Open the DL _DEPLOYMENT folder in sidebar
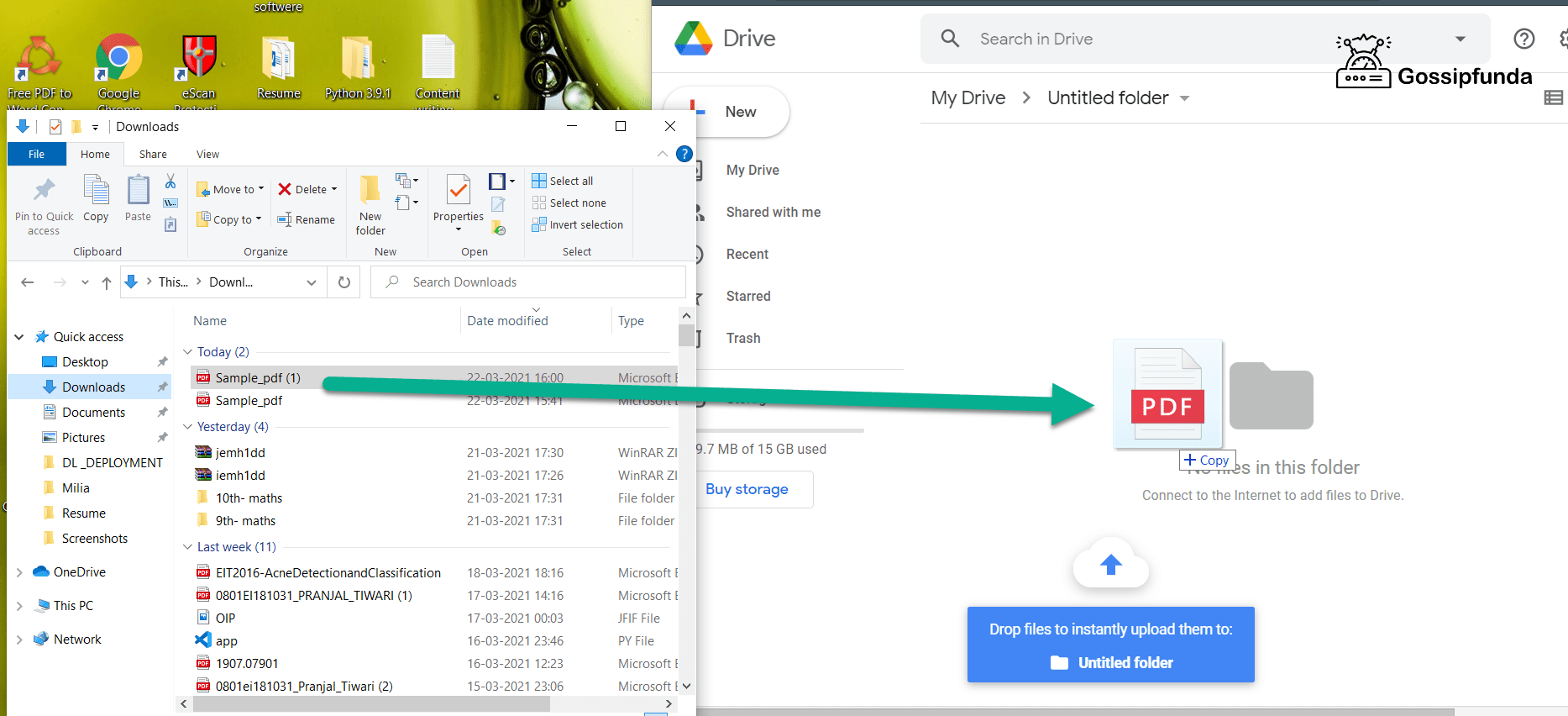 click(112, 463)
